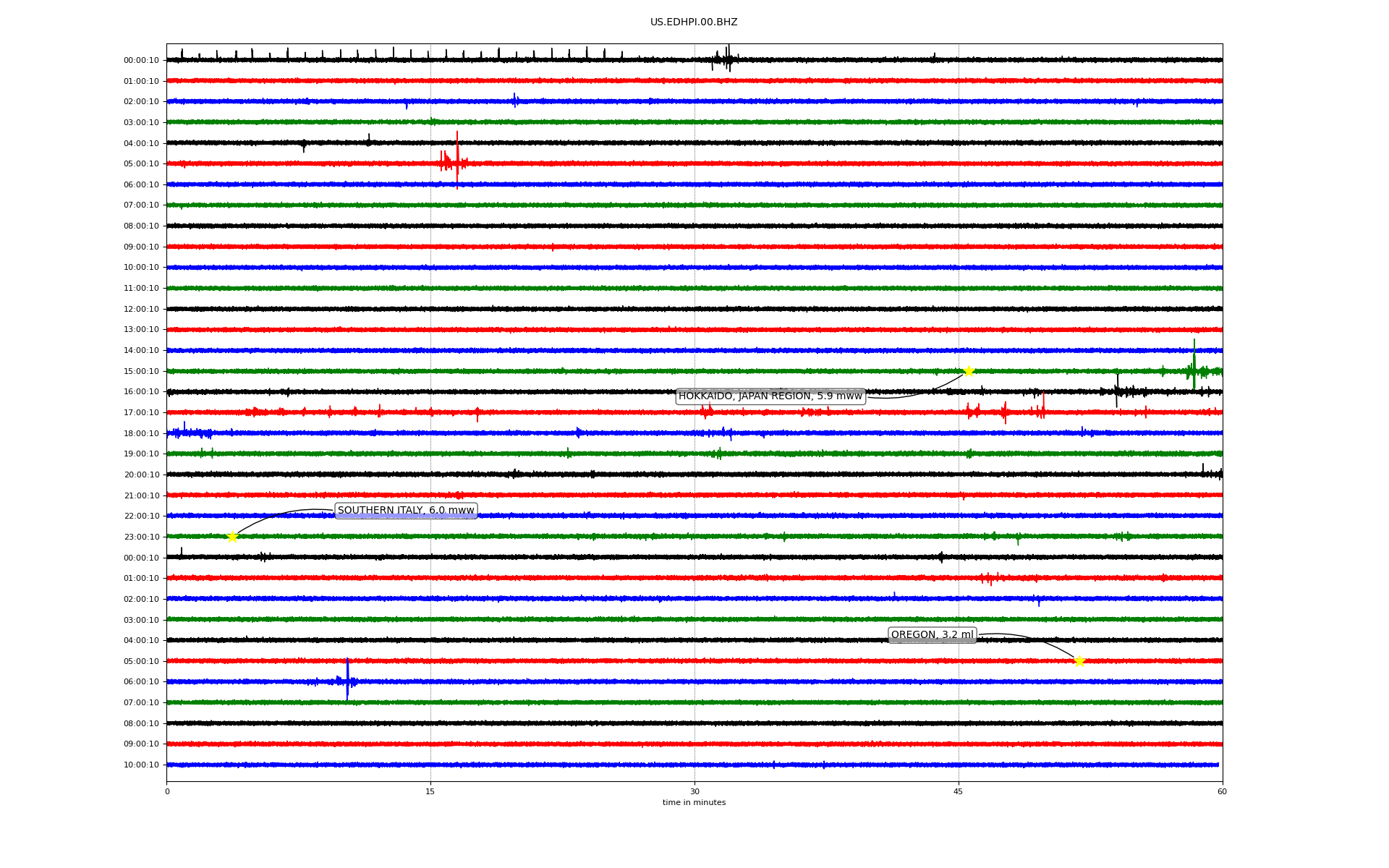Click the last 10:00:10 row label
This screenshot has width=1389, height=868.
141,765
